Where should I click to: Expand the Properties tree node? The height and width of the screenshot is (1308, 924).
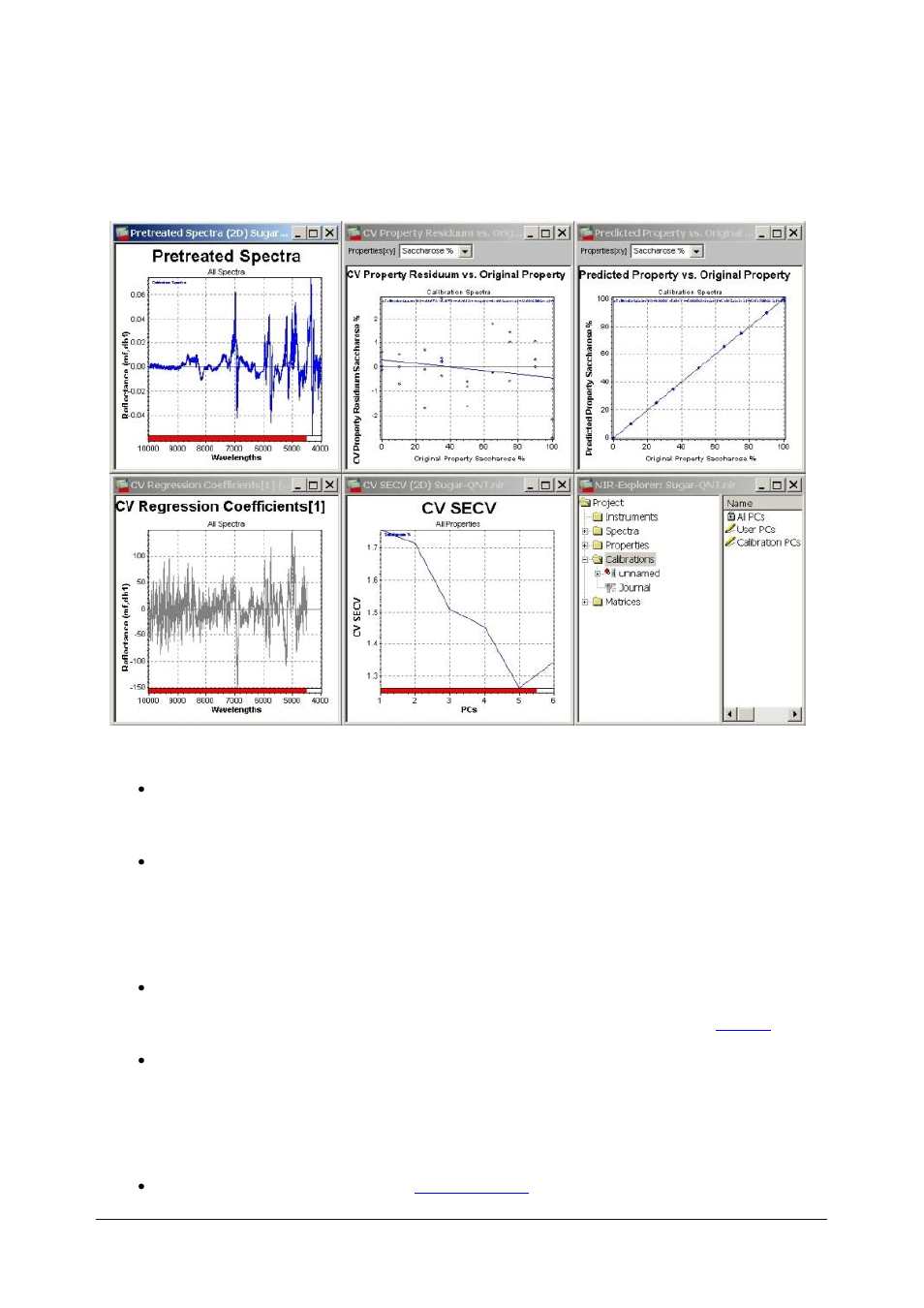coord(585,545)
